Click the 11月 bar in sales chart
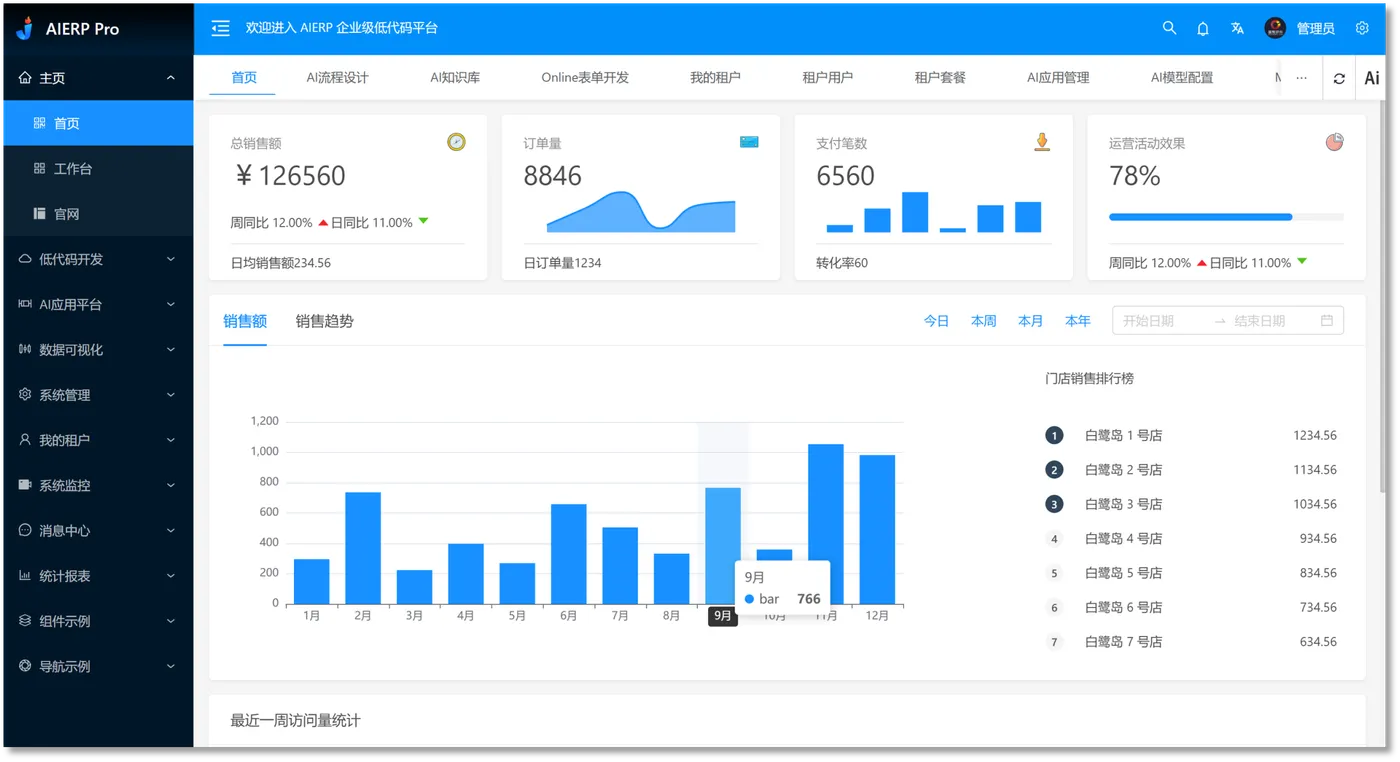 coord(826,524)
